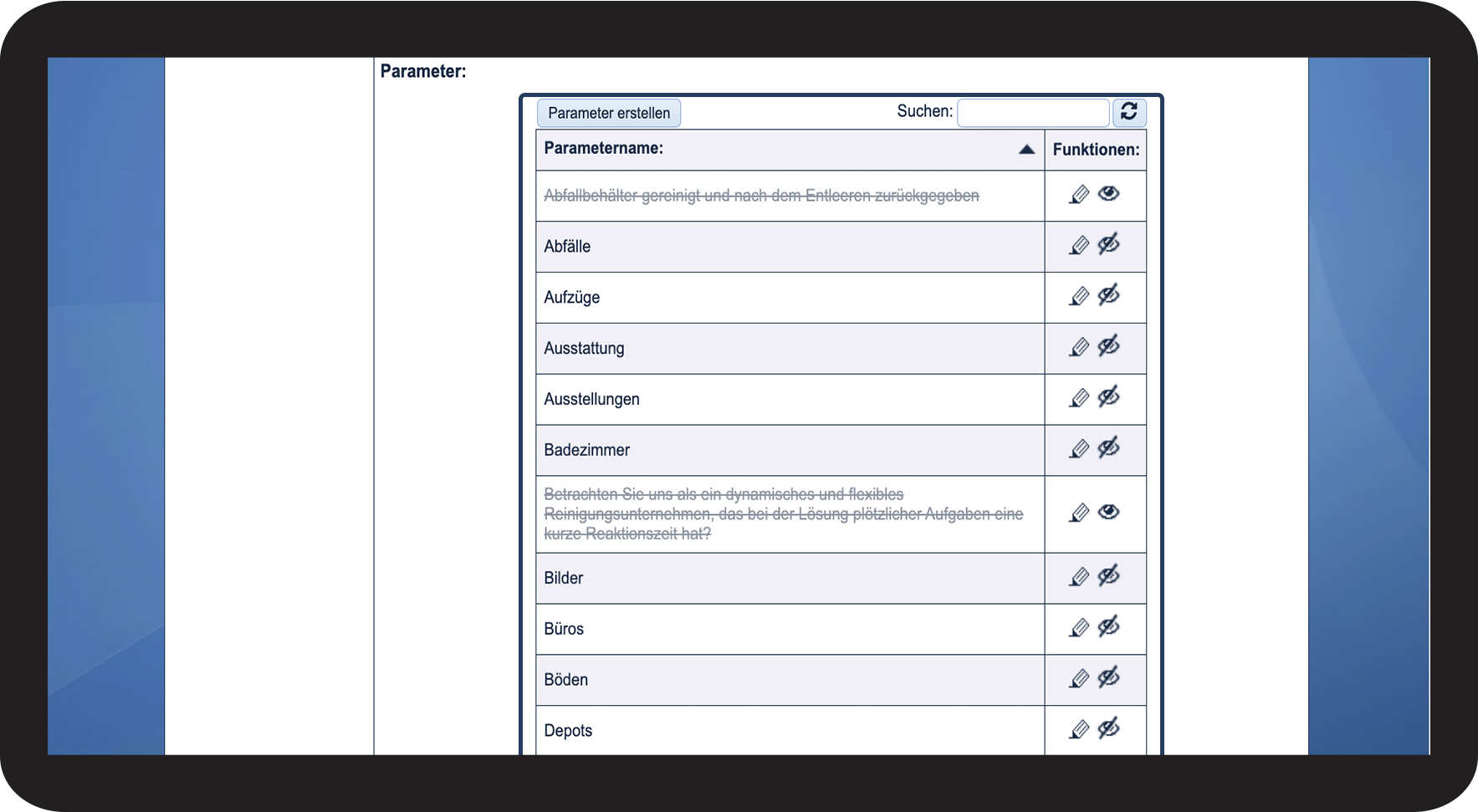Hide the Badezimmer parameter

tap(1109, 449)
